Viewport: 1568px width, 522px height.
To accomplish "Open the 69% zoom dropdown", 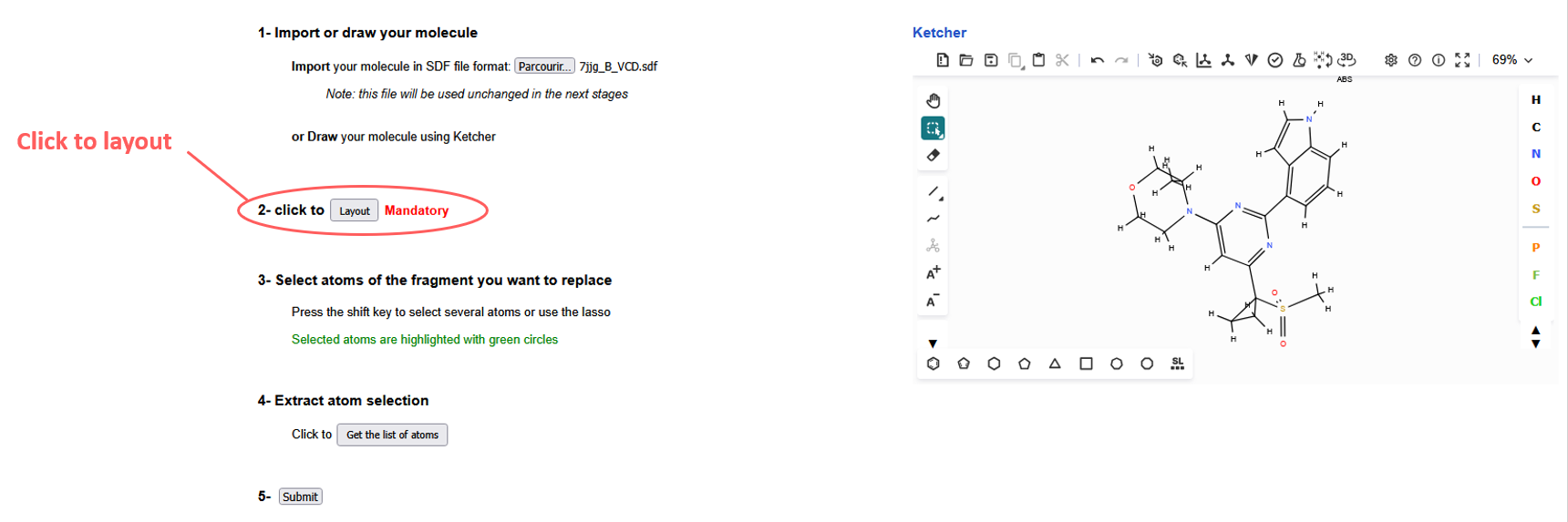I will point(1512,60).
